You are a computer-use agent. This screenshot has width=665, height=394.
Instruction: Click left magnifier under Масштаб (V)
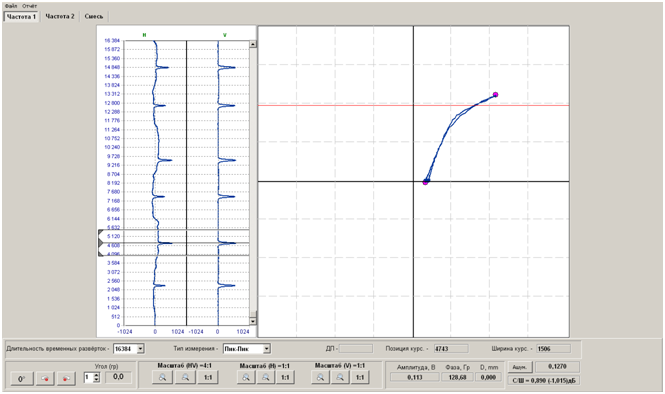pos(321,377)
